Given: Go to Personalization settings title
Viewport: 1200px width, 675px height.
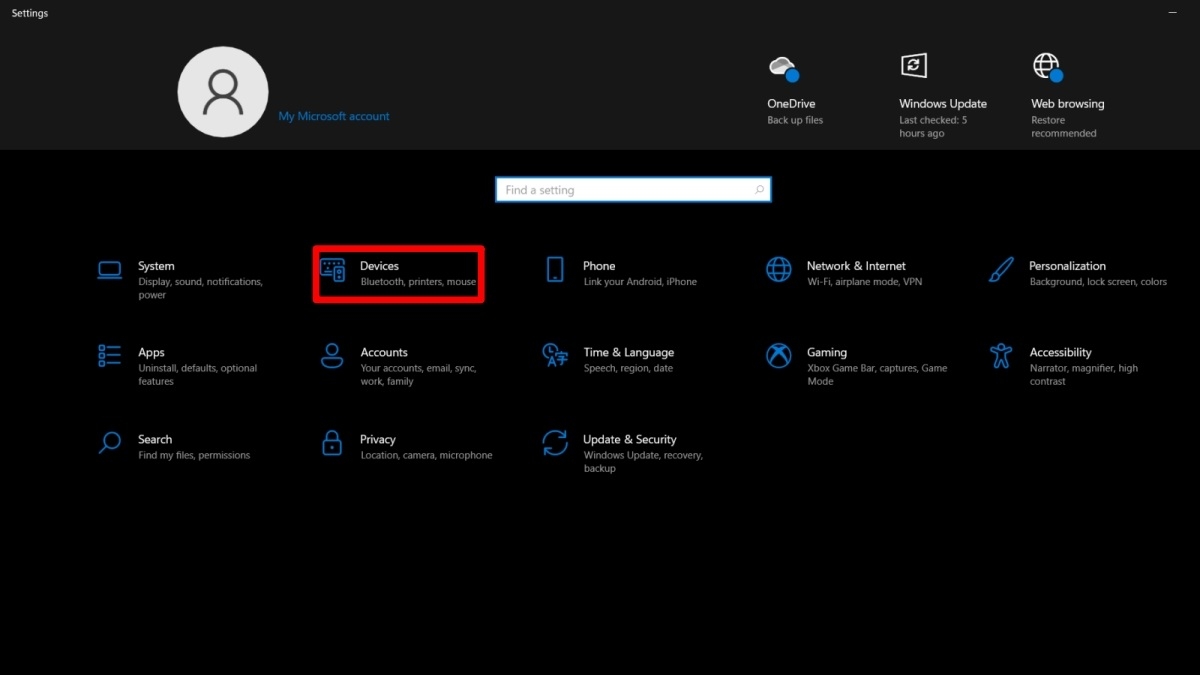Looking at the screenshot, I should 1067,266.
